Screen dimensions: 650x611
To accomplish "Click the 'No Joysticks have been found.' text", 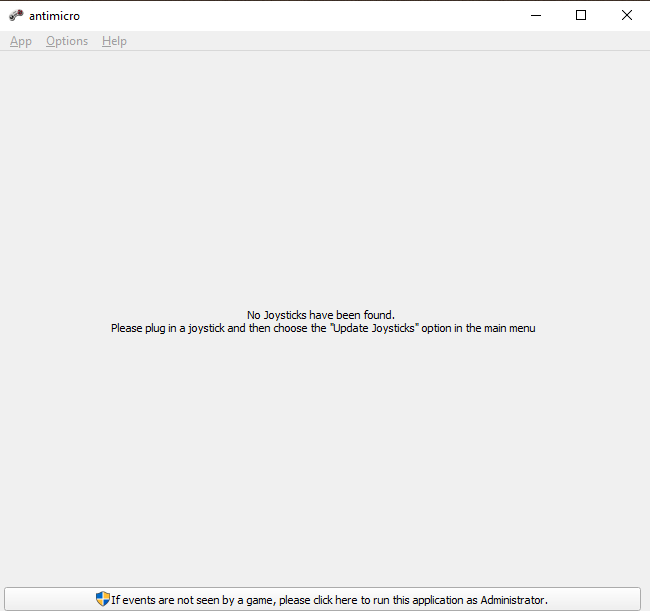I will [x=321, y=315].
